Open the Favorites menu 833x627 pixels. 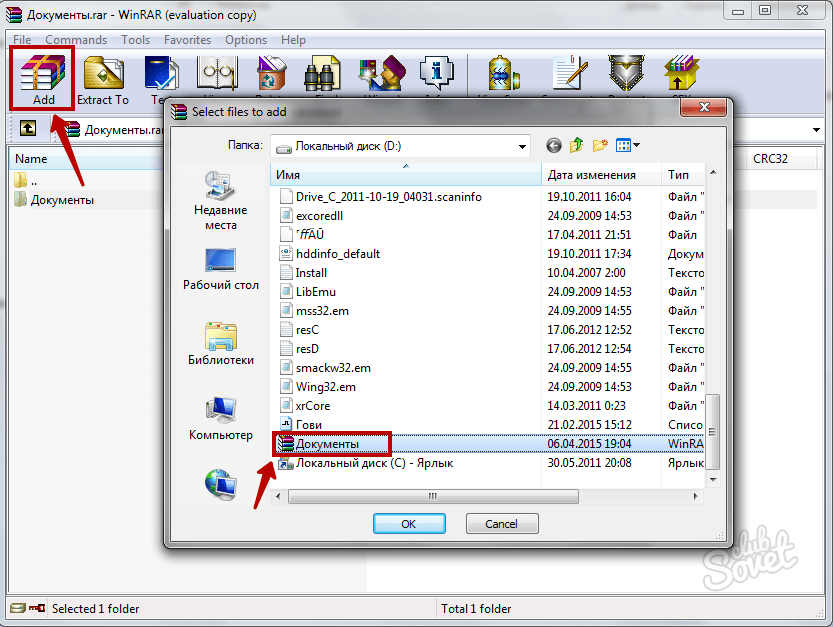coord(187,40)
